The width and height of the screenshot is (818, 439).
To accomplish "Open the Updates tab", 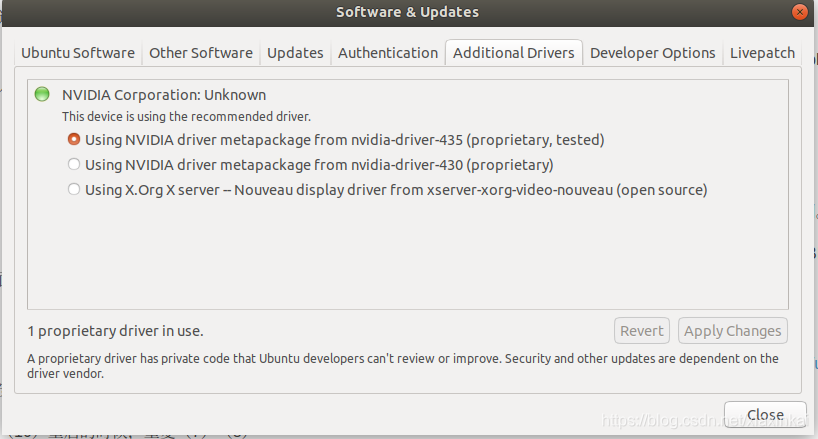I will point(295,53).
